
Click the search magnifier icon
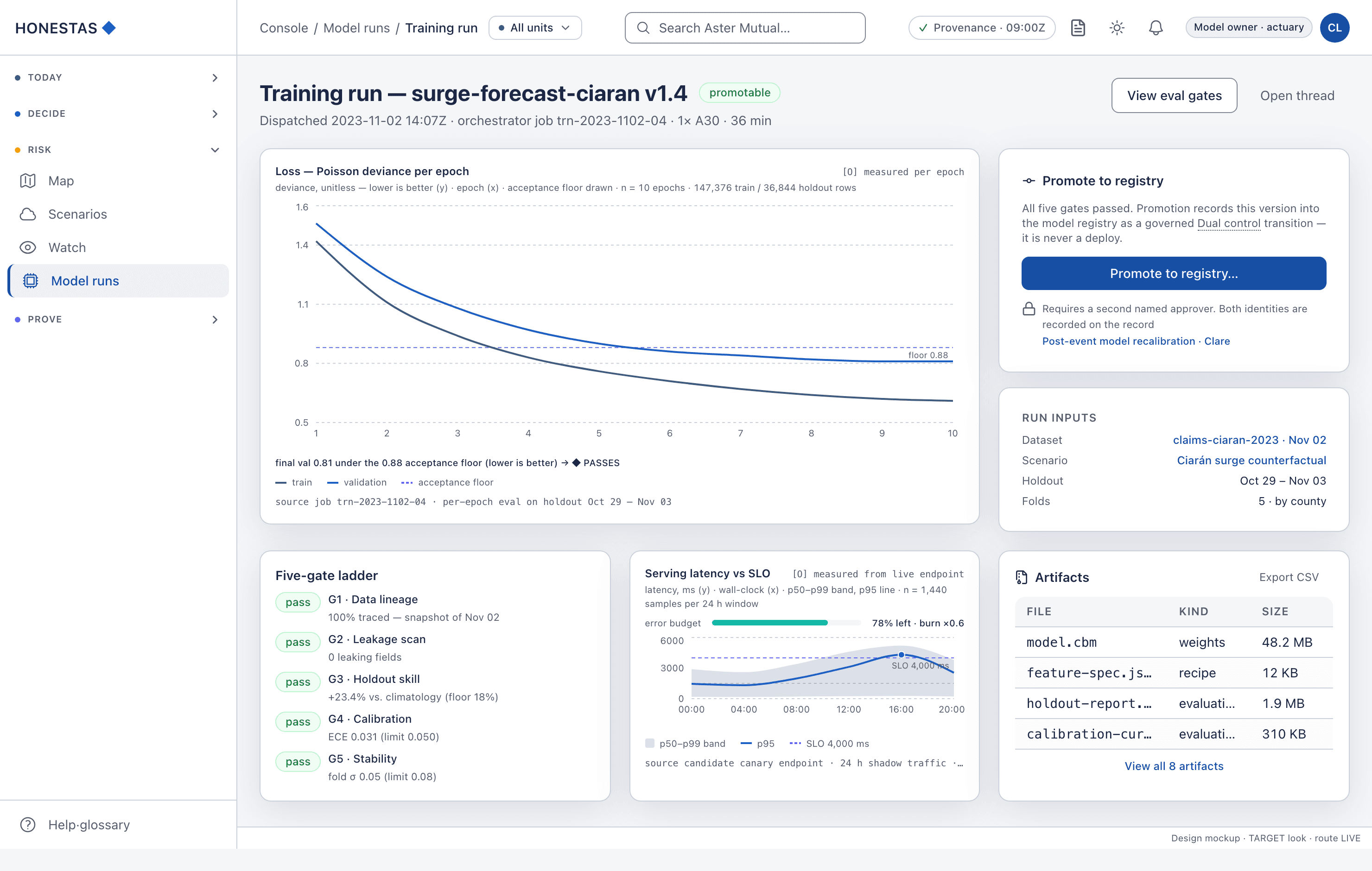[643, 27]
